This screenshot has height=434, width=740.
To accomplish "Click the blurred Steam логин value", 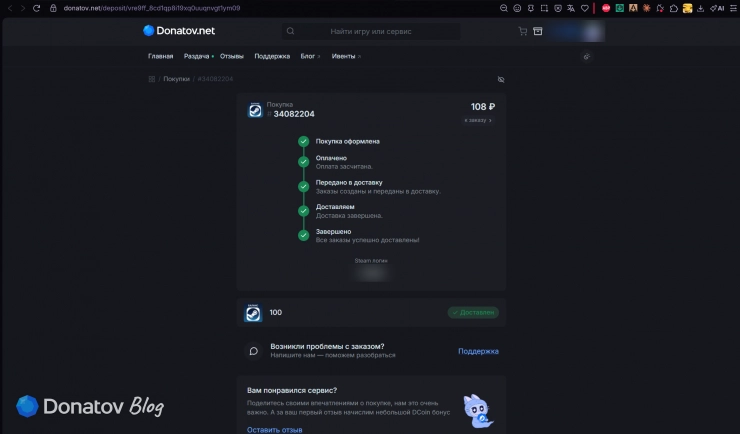I will click(372, 273).
